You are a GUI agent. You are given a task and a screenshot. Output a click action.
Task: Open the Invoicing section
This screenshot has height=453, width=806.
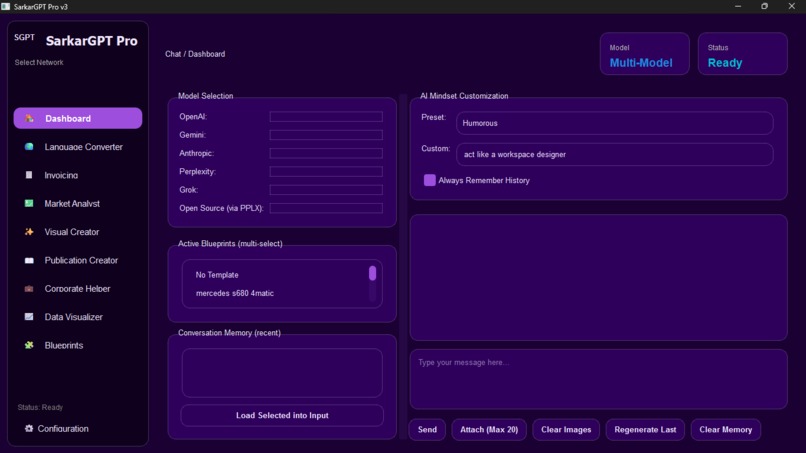point(78,175)
